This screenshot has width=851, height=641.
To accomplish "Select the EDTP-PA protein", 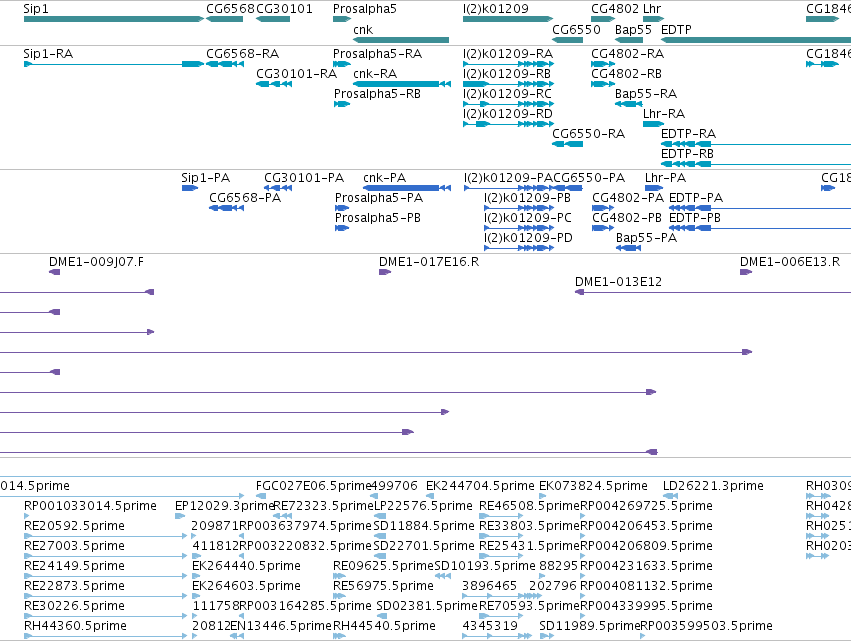I will pyautogui.click(x=760, y=208).
